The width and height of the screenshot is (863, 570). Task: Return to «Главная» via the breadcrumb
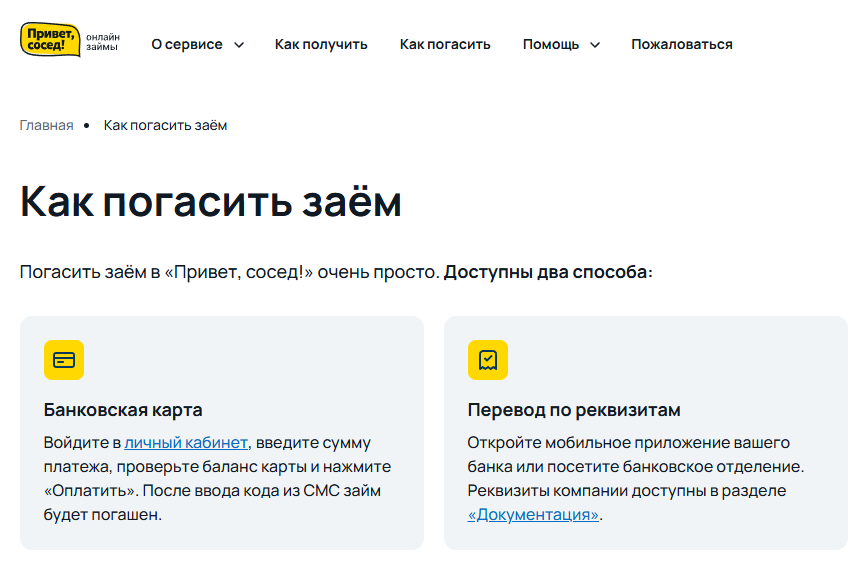pyautogui.click(x=46, y=125)
